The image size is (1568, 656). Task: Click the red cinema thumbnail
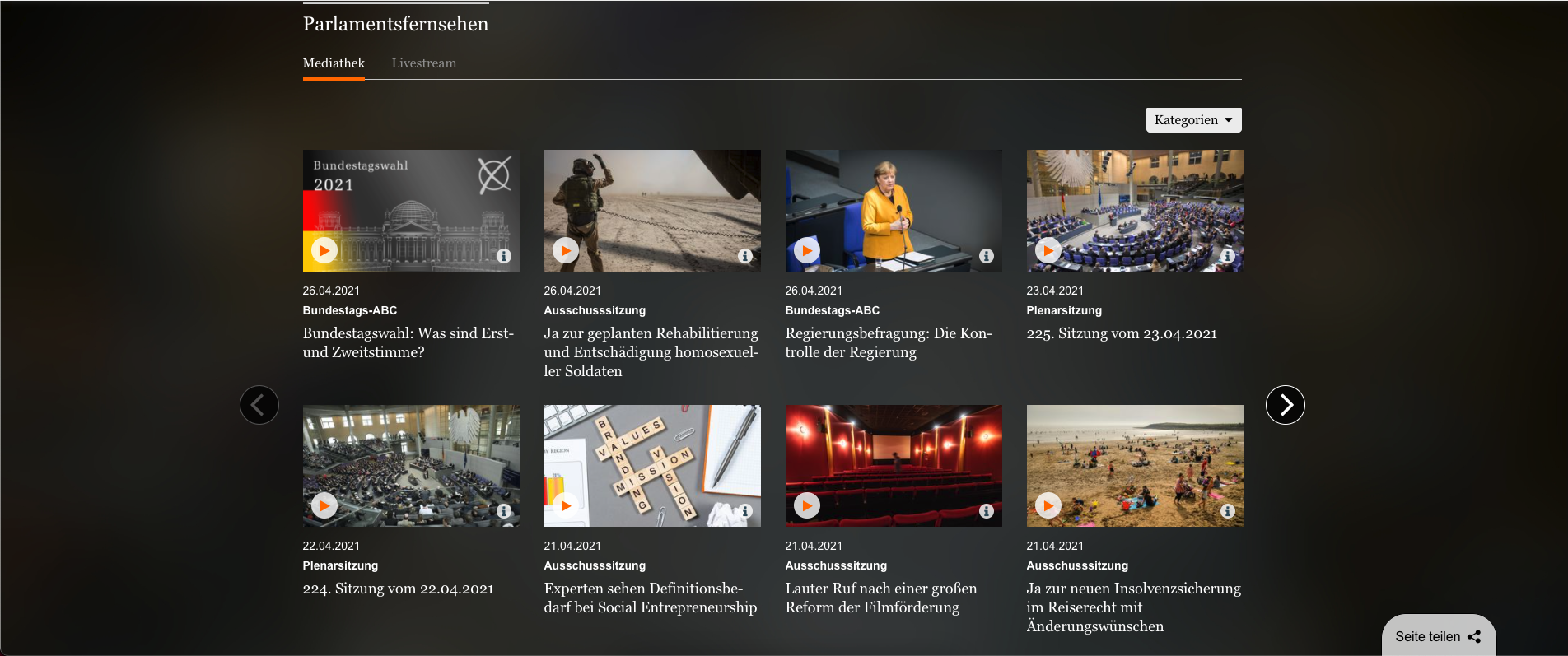point(894,466)
